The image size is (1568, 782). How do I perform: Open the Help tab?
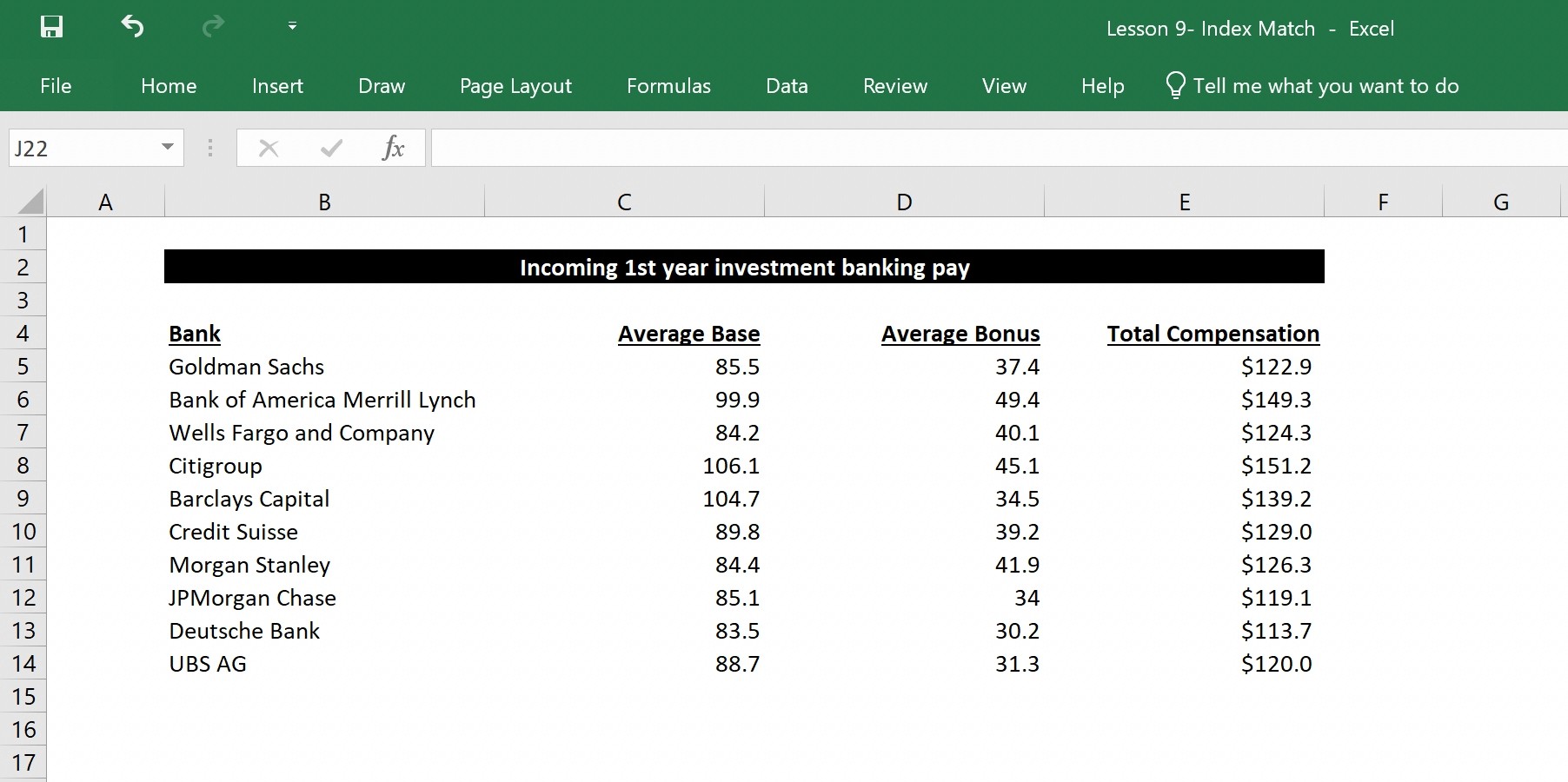[1102, 86]
